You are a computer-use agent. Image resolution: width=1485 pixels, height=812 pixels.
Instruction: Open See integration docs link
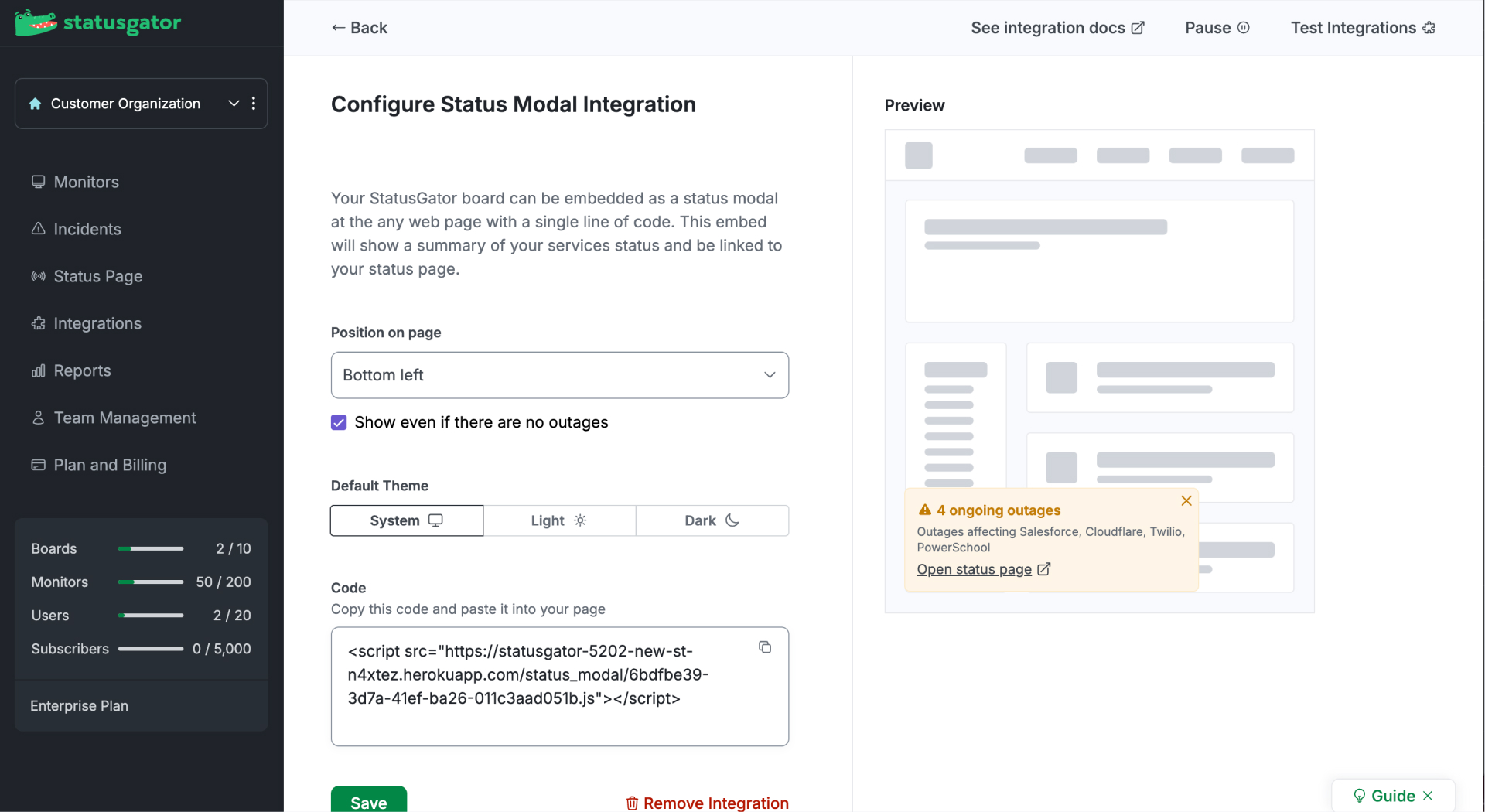click(x=1057, y=28)
